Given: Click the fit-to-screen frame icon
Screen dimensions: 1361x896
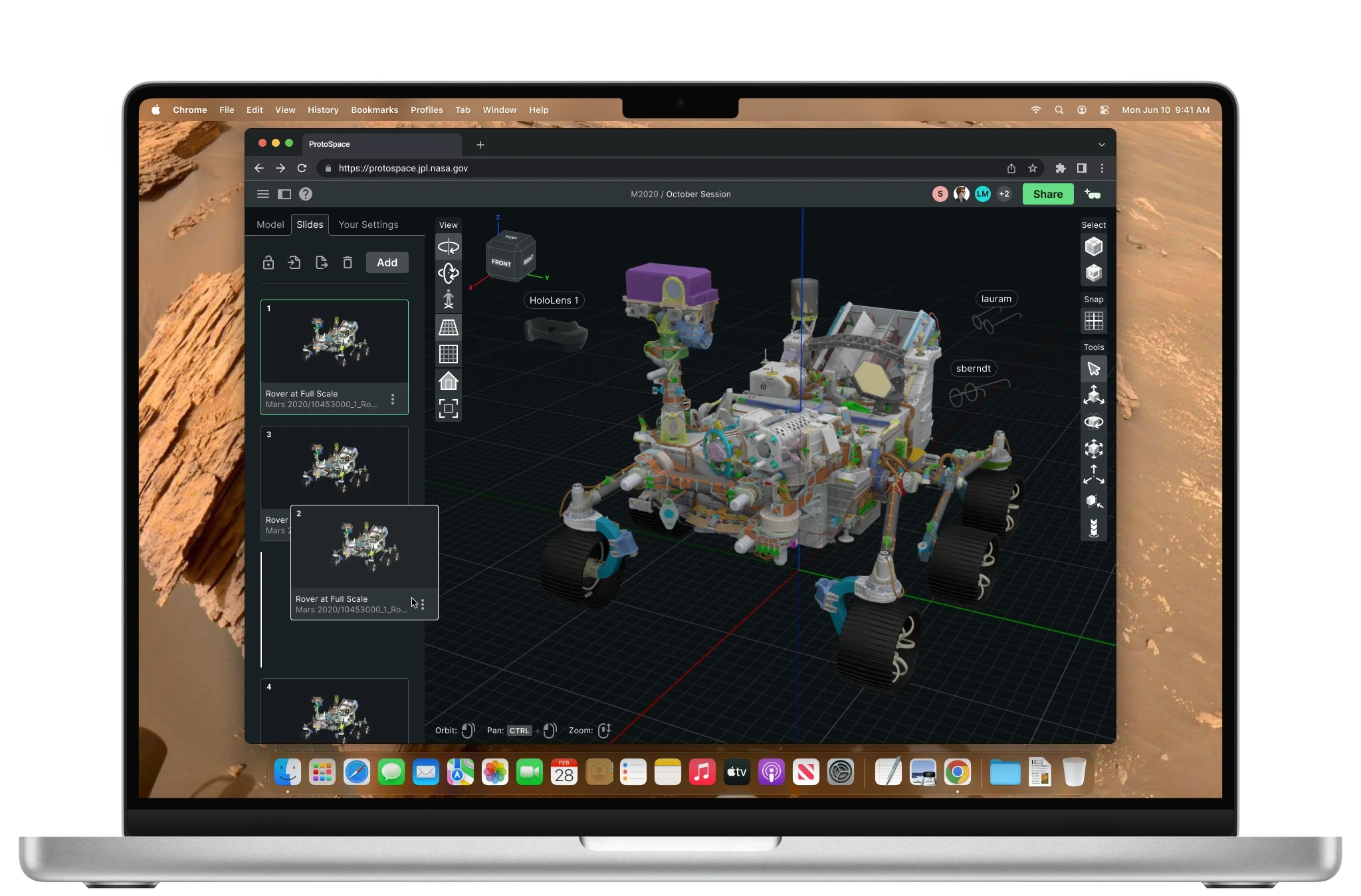Looking at the screenshot, I should pyautogui.click(x=449, y=408).
